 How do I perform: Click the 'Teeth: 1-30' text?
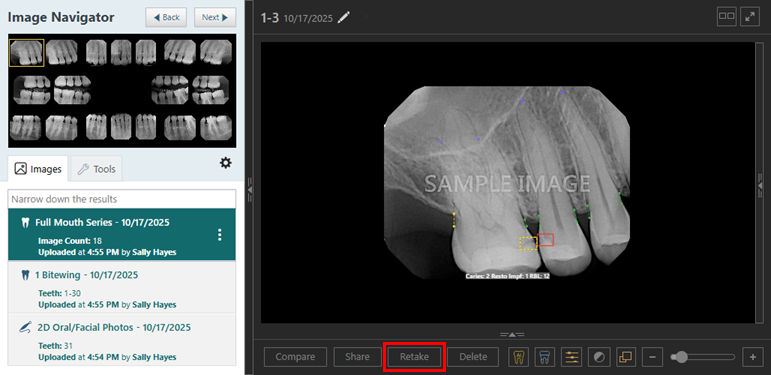coord(60,293)
